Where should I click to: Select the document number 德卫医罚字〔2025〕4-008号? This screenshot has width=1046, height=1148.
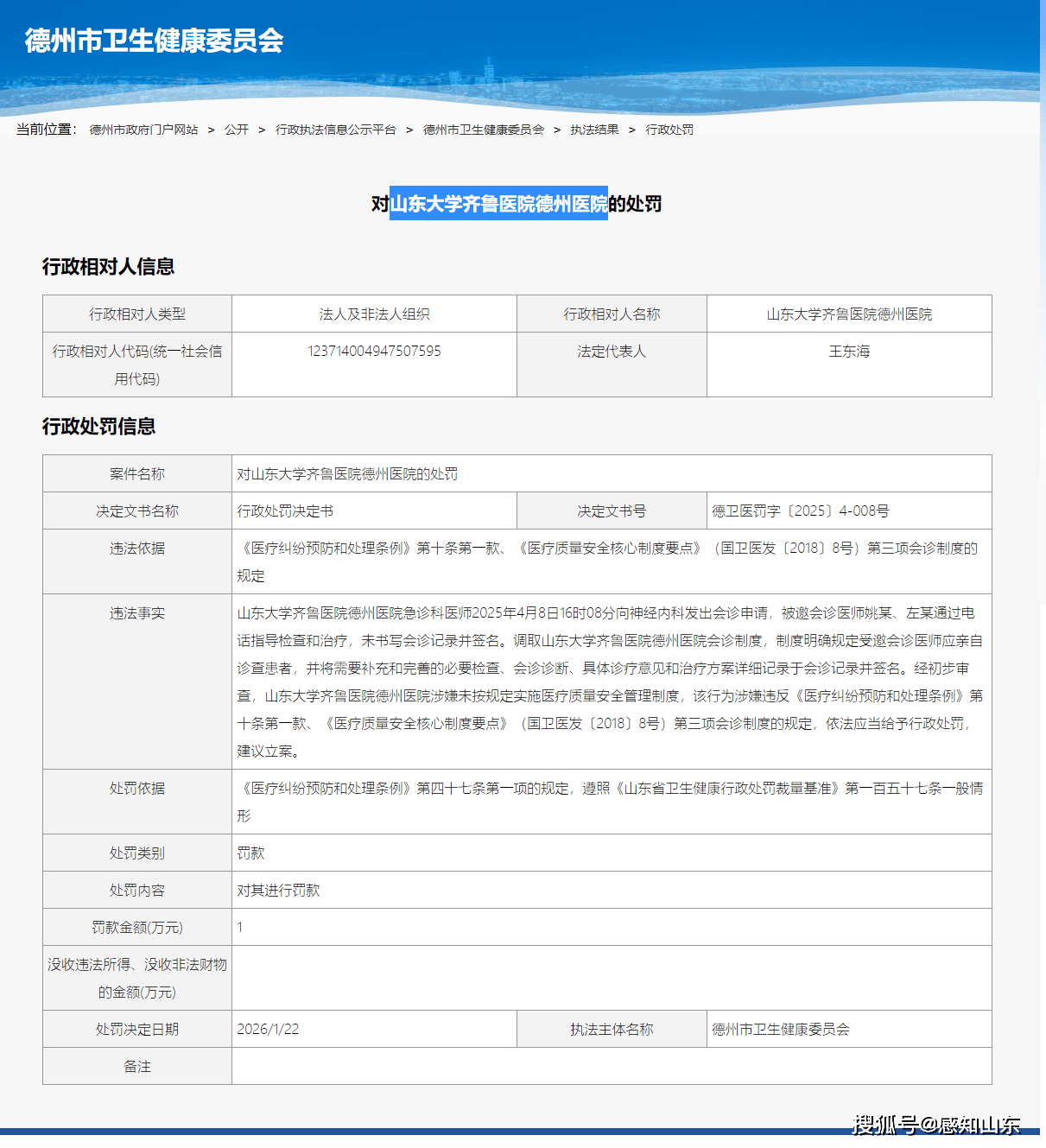tap(802, 511)
